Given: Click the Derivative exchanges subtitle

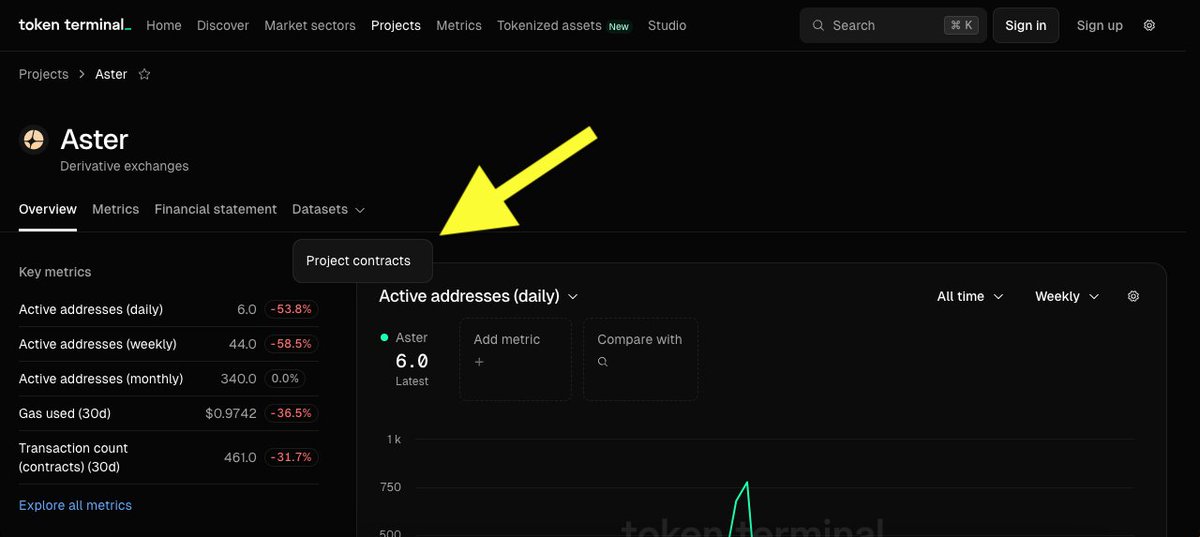Looking at the screenshot, I should (x=124, y=166).
